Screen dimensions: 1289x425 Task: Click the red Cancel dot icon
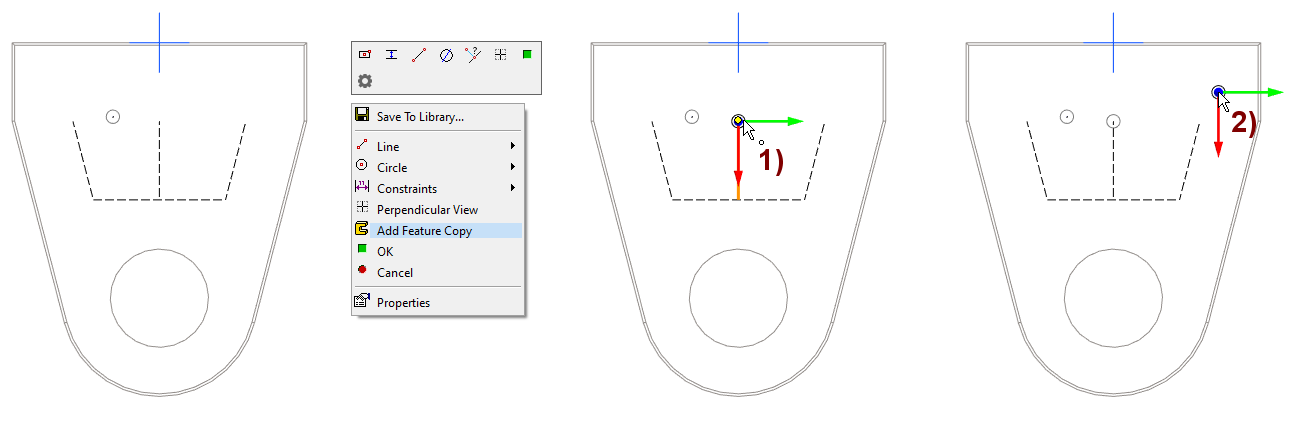click(x=362, y=271)
